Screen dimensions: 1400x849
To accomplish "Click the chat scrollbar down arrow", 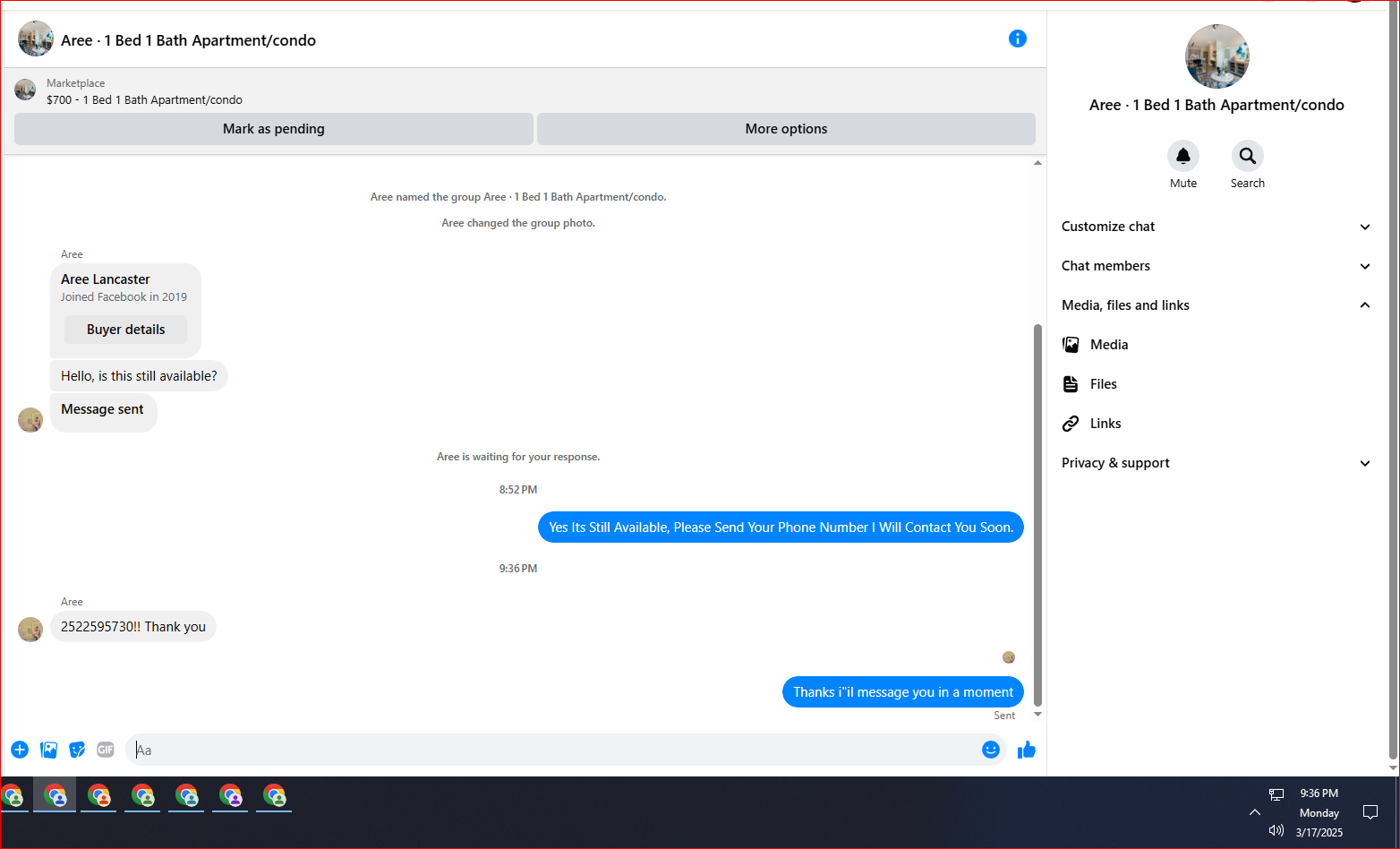I will point(1037,714).
